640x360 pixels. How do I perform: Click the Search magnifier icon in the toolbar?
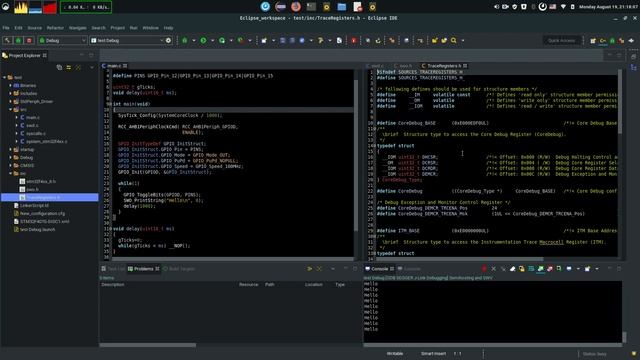point(453,40)
